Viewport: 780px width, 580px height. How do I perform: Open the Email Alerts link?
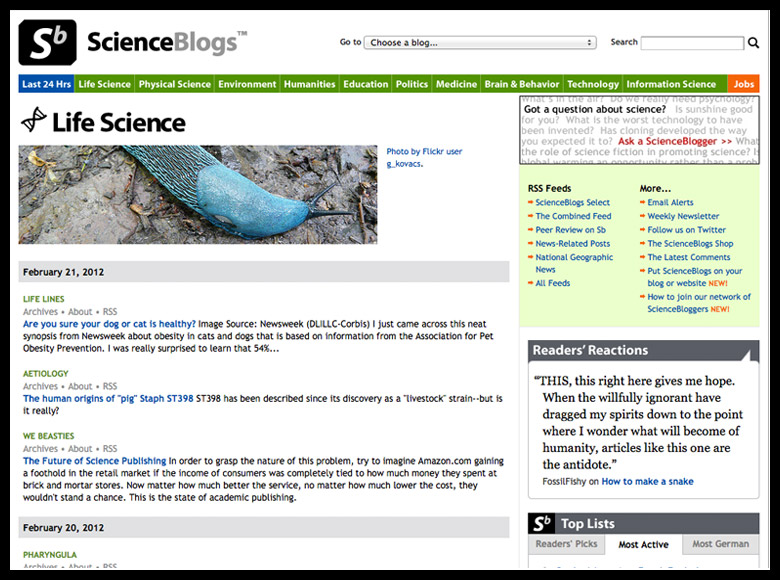click(x=670, y=203)
